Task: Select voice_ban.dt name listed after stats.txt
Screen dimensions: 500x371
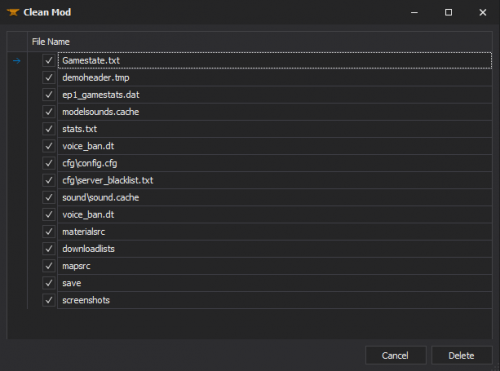Action: click(275, 146)
